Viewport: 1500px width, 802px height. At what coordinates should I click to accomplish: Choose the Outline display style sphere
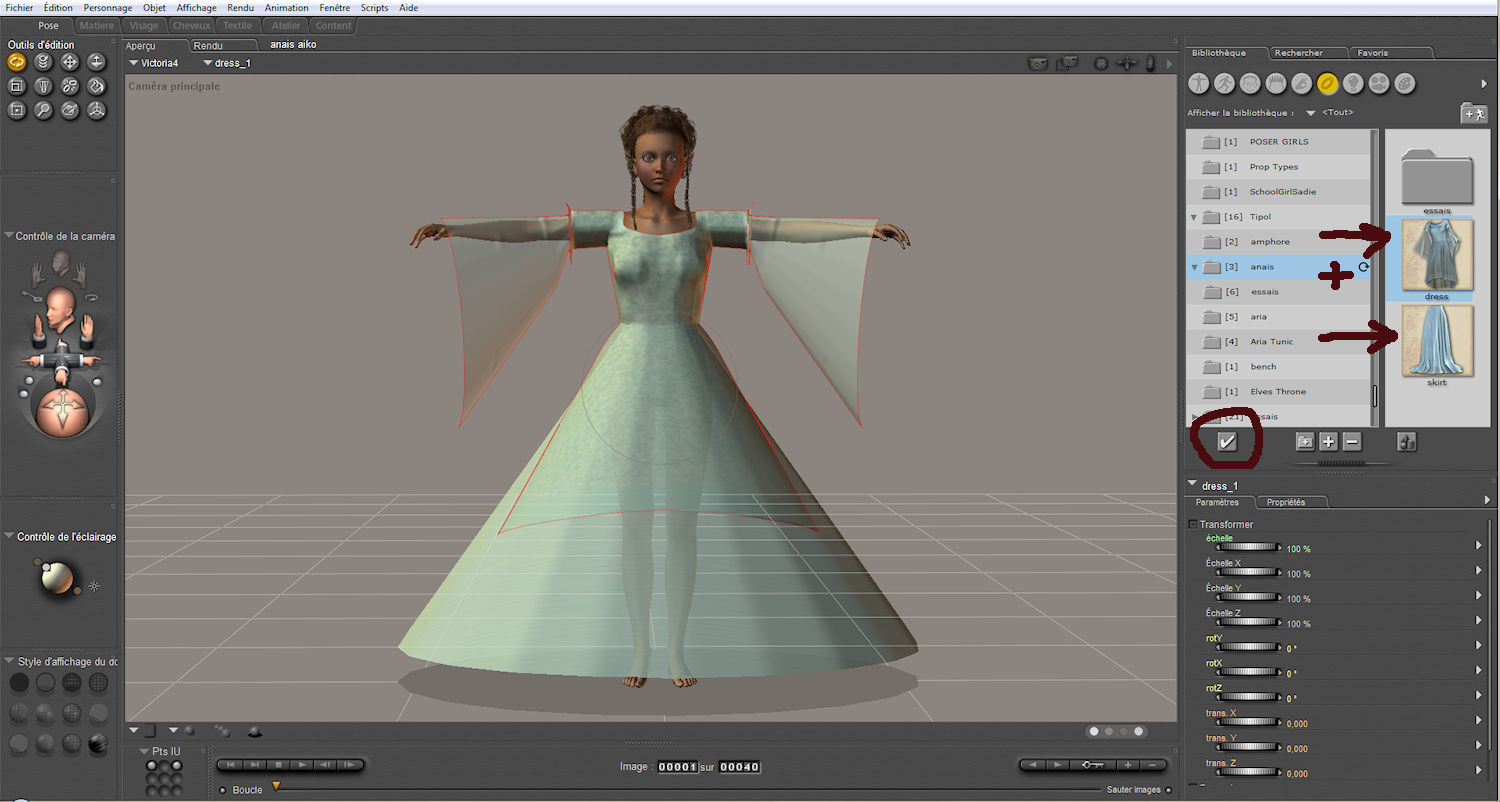(45, 683)
